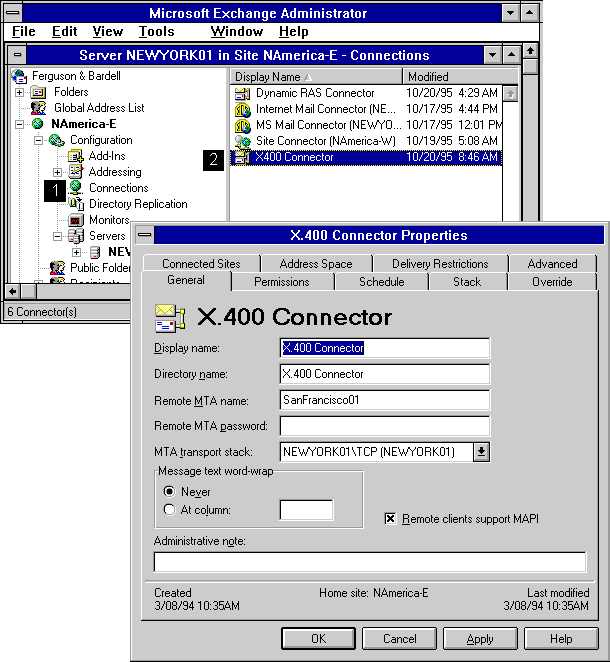Expand the NEWYORK01 server node
The width and height of the screenshot is (610, 662).
click(76, 252)
